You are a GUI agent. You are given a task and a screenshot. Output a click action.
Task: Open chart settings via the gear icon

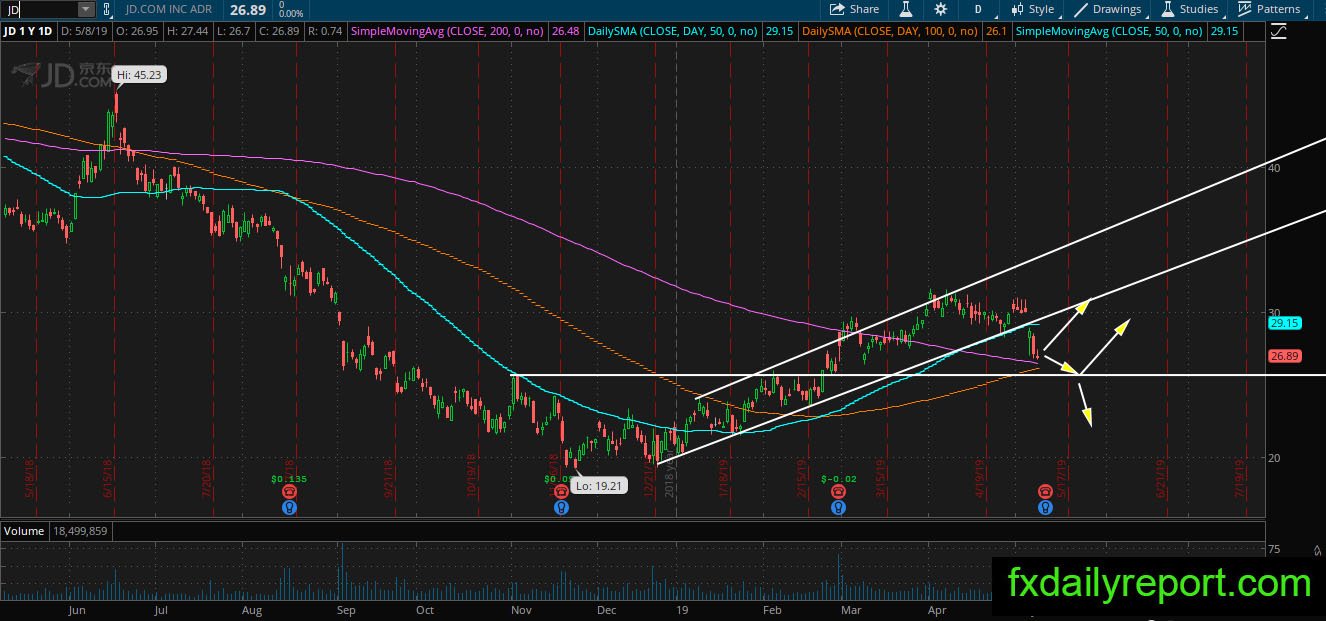[x=941, y=9]
